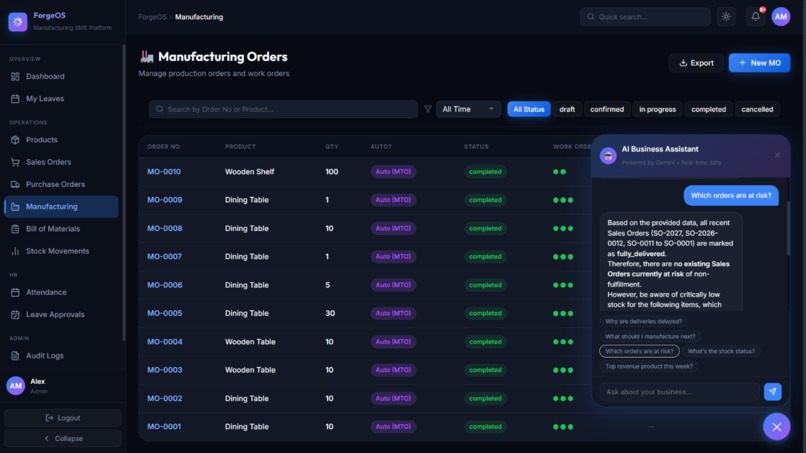Open order MO-0003
This screenshot has width=806, height=453.
tap(164, 370)
